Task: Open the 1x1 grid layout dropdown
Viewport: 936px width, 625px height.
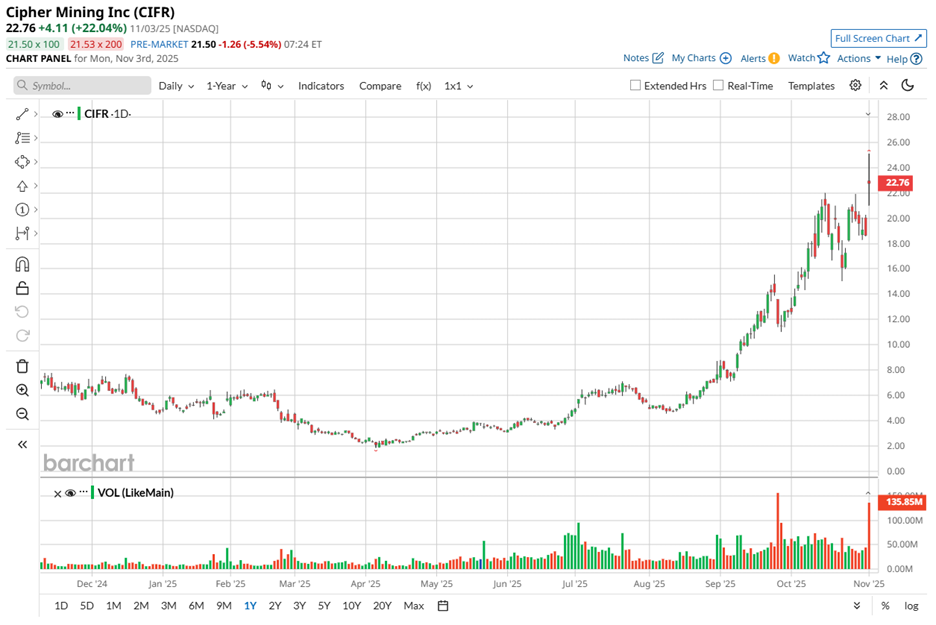Action: pyautogui.click(x=458, y=86)
